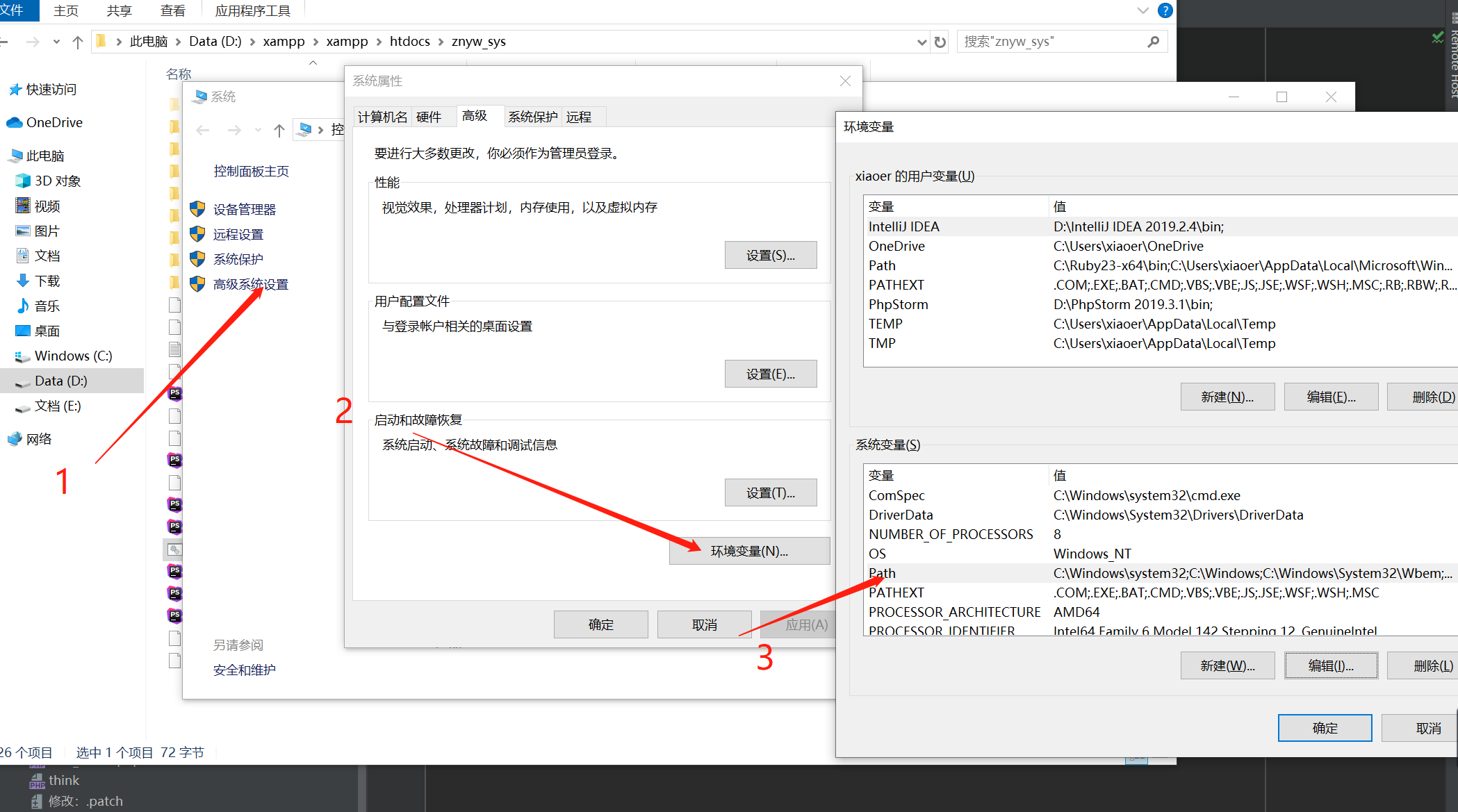Viewport: 1458px width, 812px height.
Task: Click the search magnifier icon
Action: pos(1153,42)
